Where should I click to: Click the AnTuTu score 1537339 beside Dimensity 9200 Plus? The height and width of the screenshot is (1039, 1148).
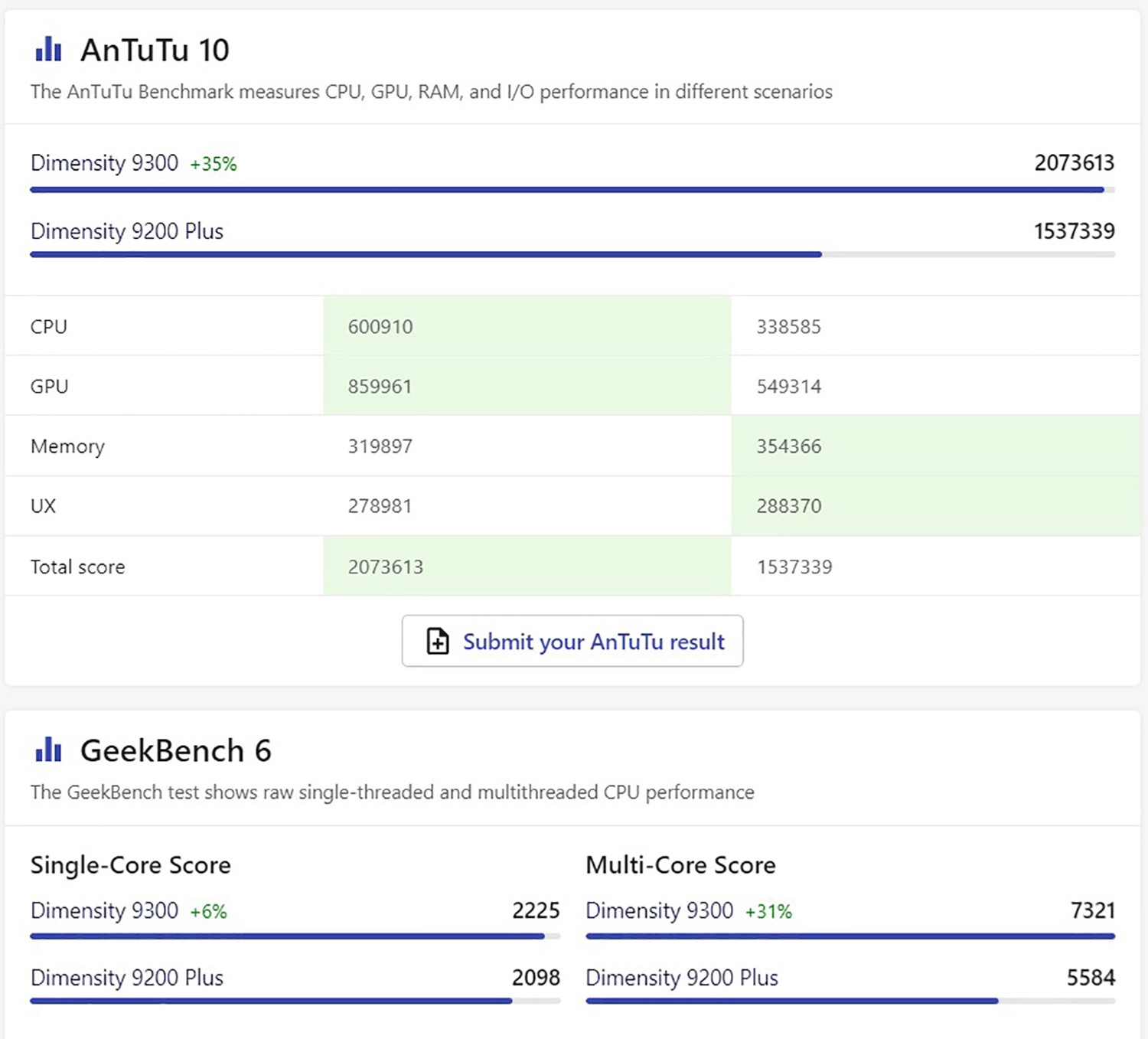click(x=1075, y=231)
